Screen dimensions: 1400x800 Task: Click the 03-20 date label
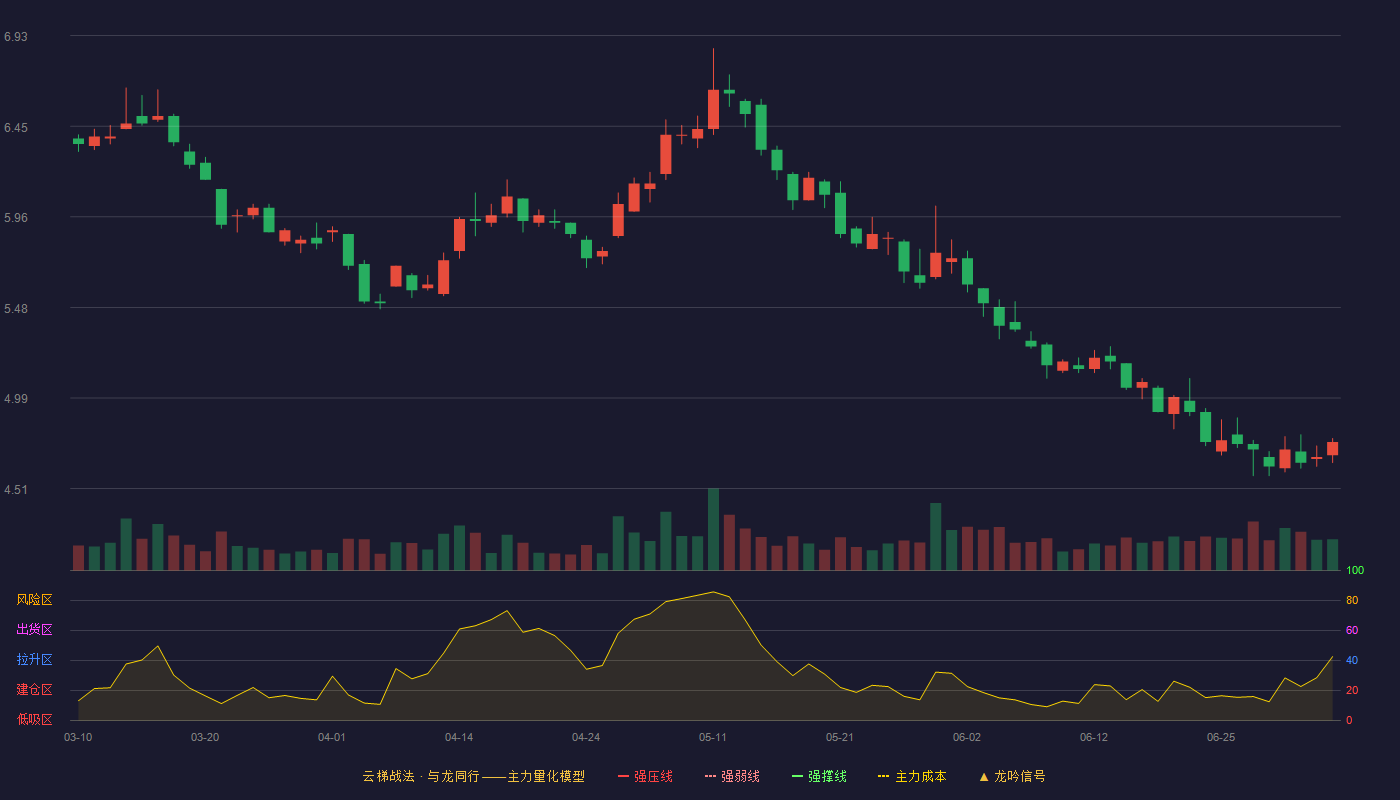[205, 737]
